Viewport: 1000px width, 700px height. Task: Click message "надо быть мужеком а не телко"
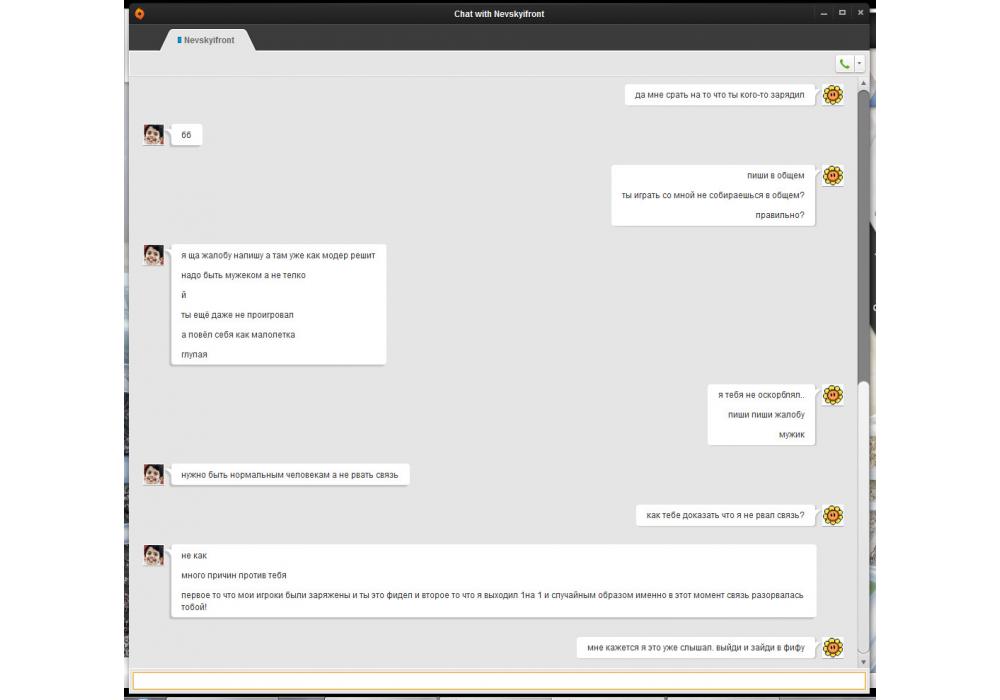(x=243, y=275)
